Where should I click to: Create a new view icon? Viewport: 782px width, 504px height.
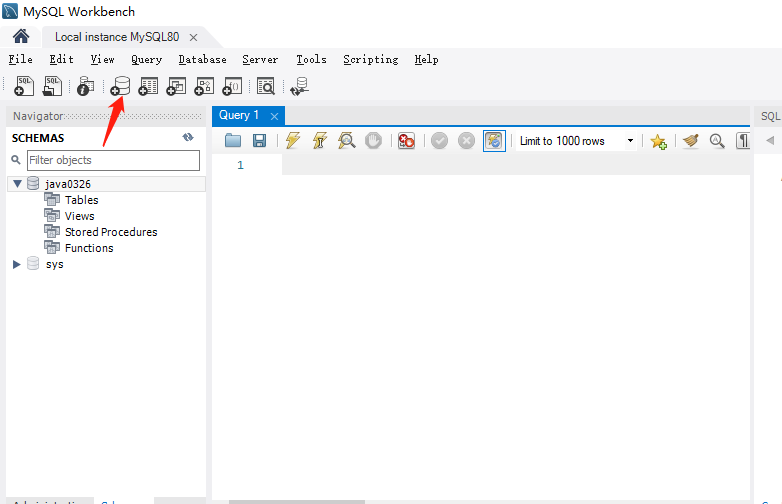click(x=176, y=86)
